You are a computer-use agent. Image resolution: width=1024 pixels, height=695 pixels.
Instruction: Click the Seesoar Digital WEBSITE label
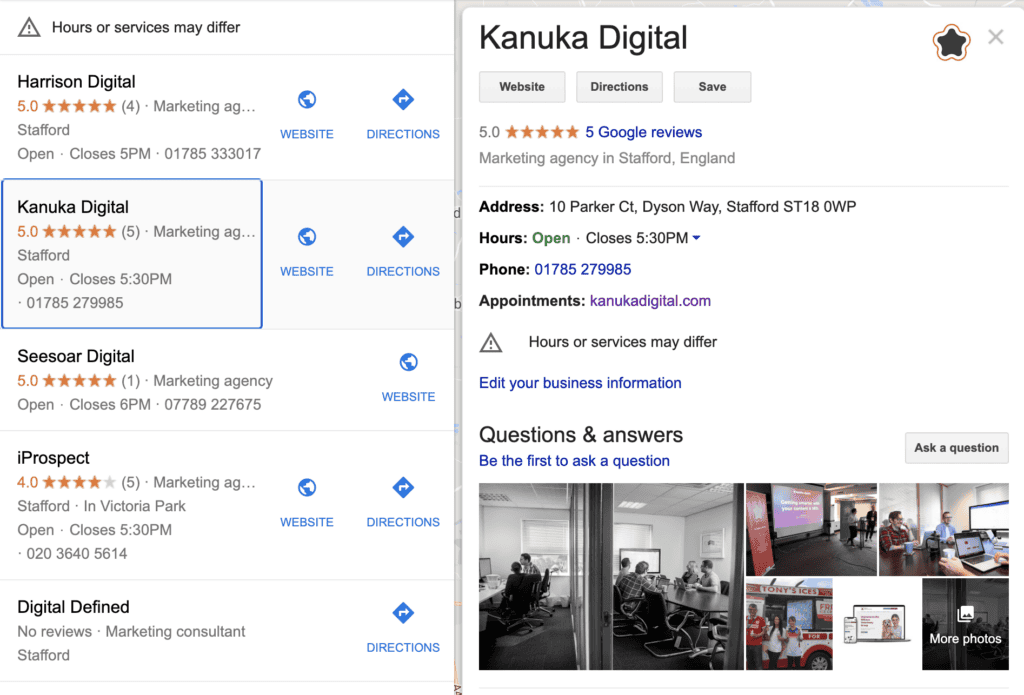point(409,396)
